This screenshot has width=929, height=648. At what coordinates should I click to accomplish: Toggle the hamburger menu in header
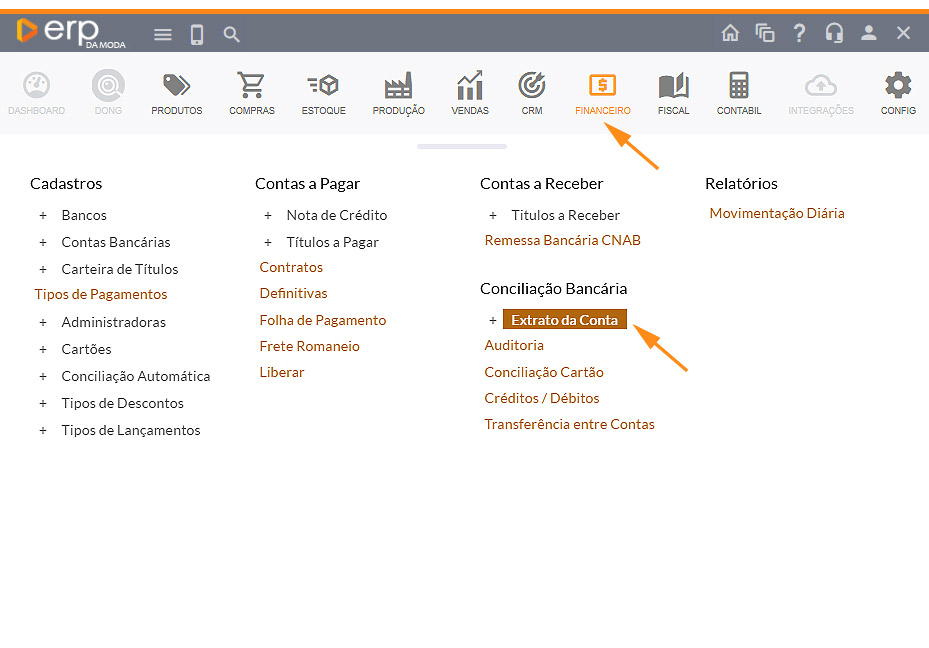(163, 35)
